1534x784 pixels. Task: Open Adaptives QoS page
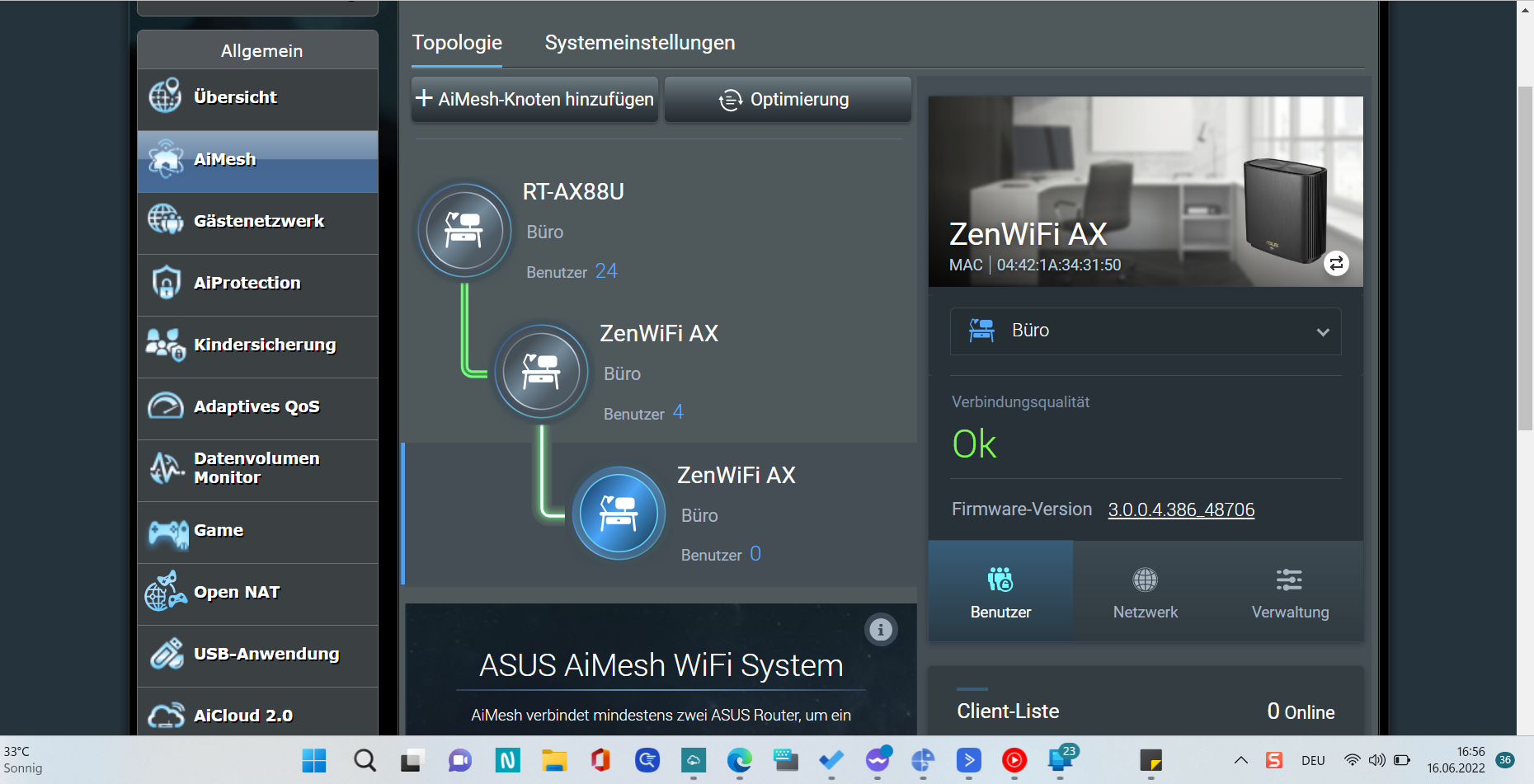click(x=257, y=408)
